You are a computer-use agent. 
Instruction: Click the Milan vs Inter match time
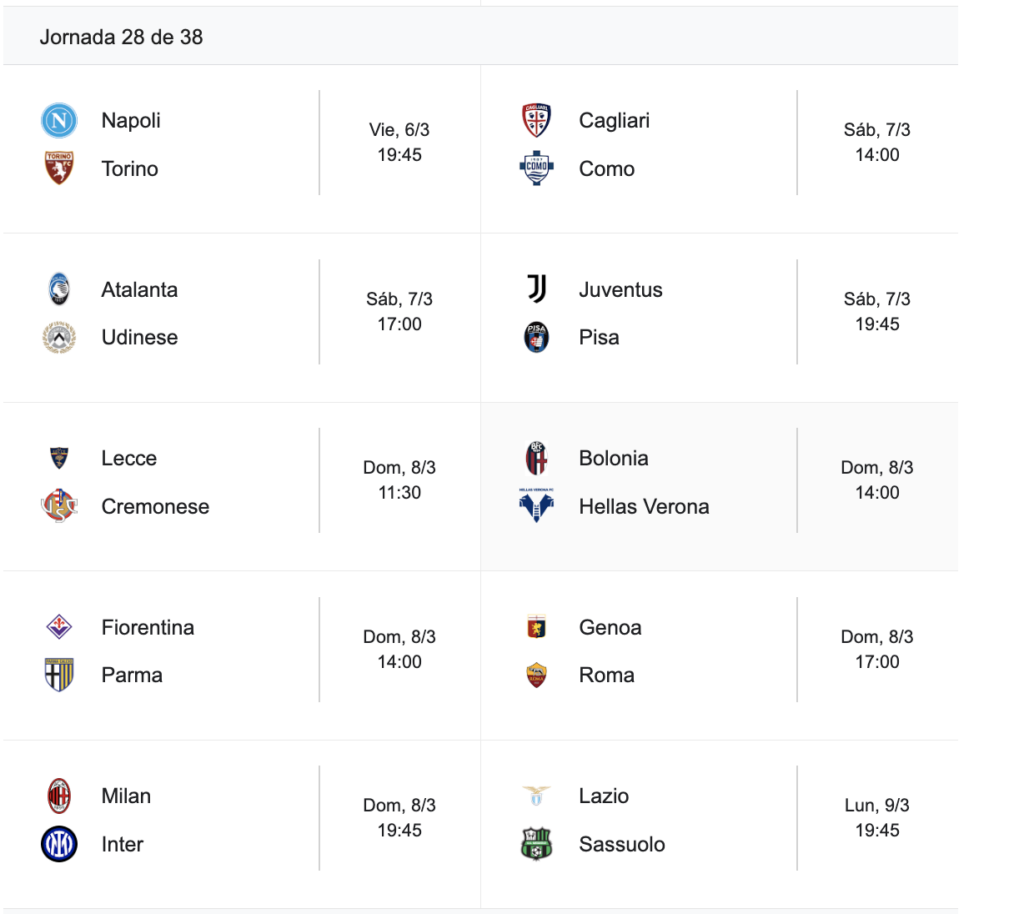399,831
